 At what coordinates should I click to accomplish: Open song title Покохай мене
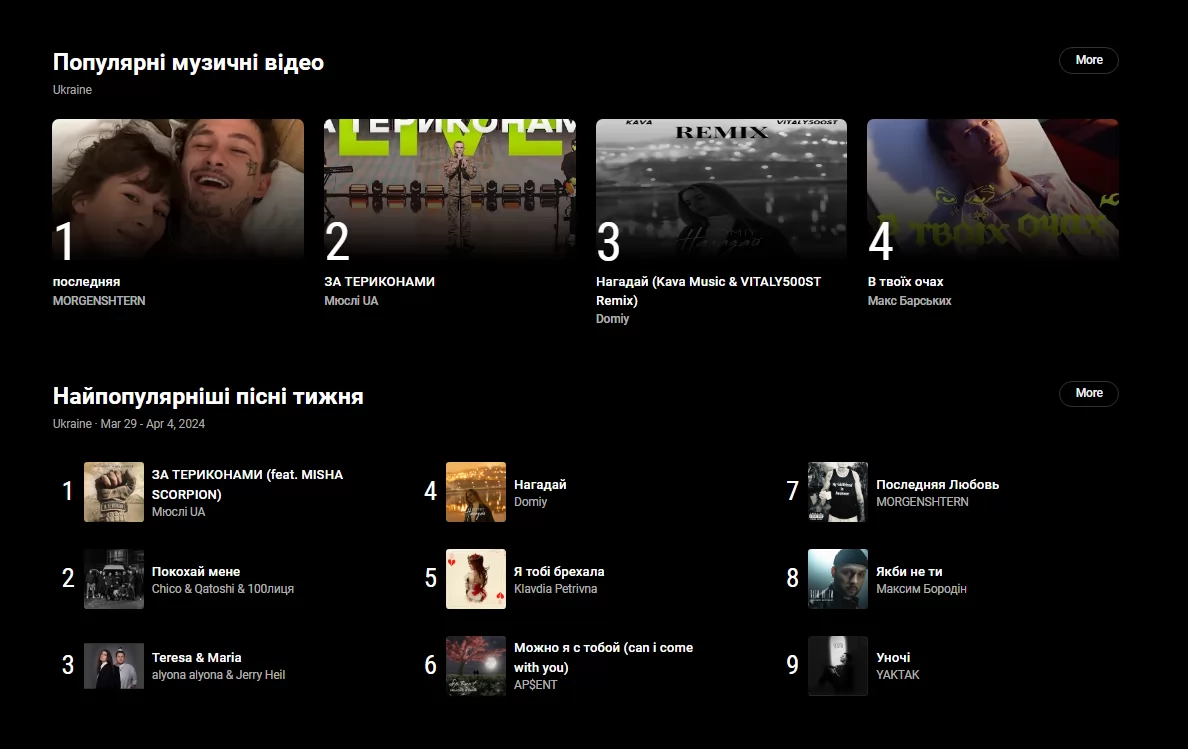point(195,572)
